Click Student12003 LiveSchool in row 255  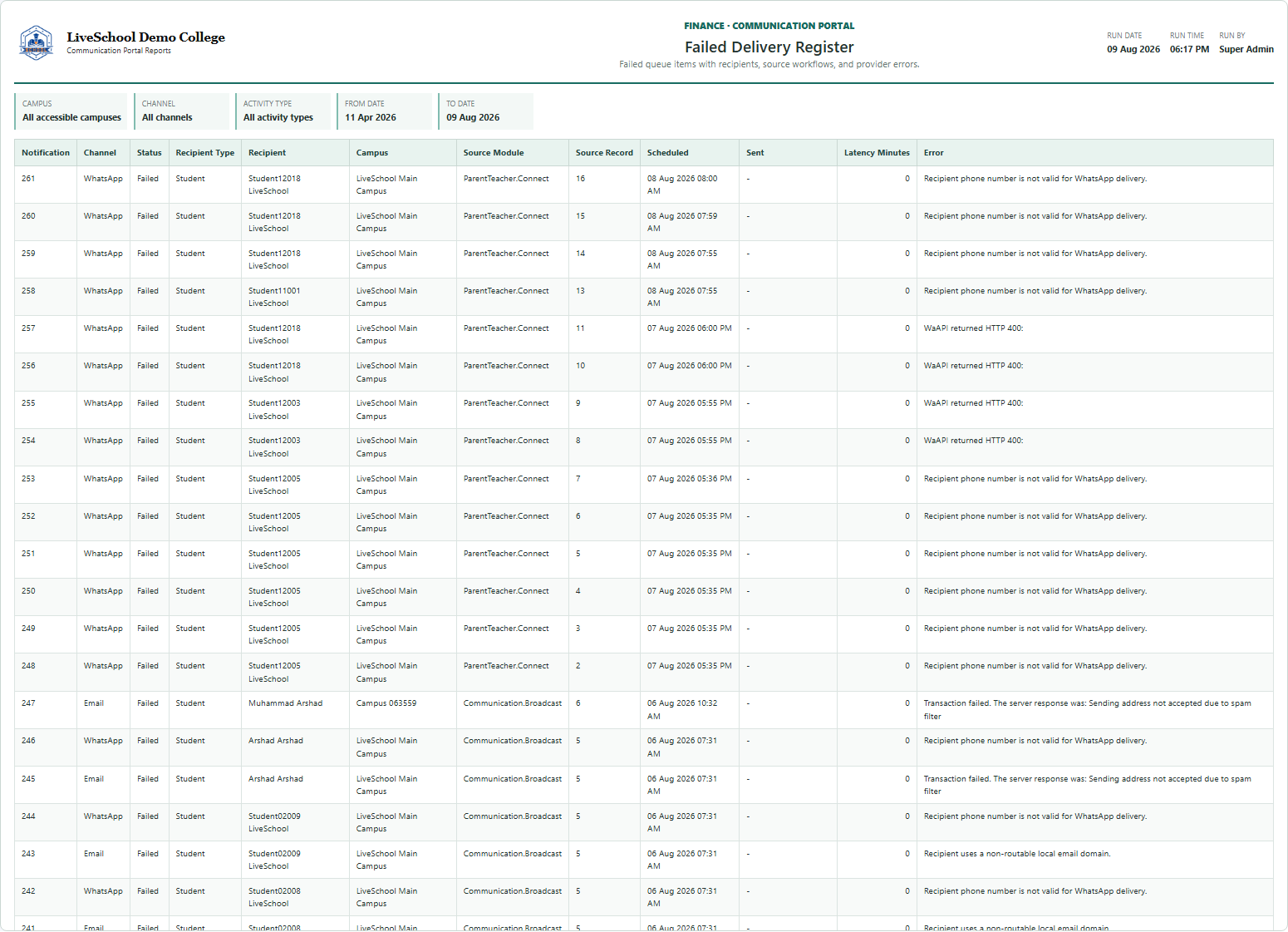274,410
